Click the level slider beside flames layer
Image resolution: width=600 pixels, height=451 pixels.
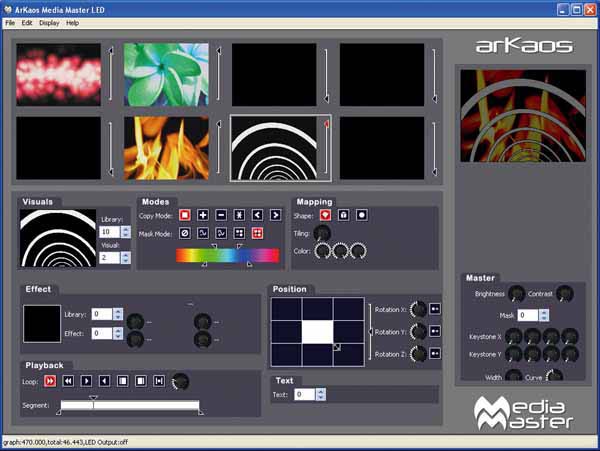[x=218, y=148]
